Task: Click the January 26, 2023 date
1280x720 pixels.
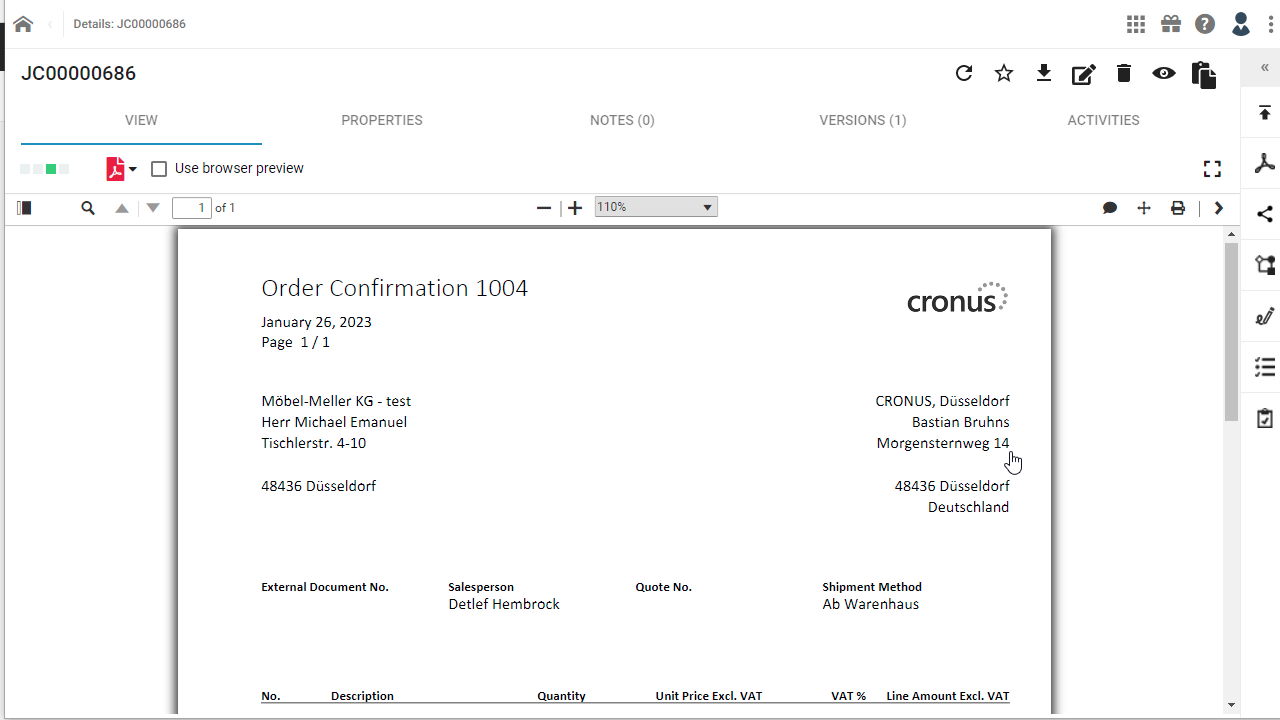Action: (x=316, y=322)
